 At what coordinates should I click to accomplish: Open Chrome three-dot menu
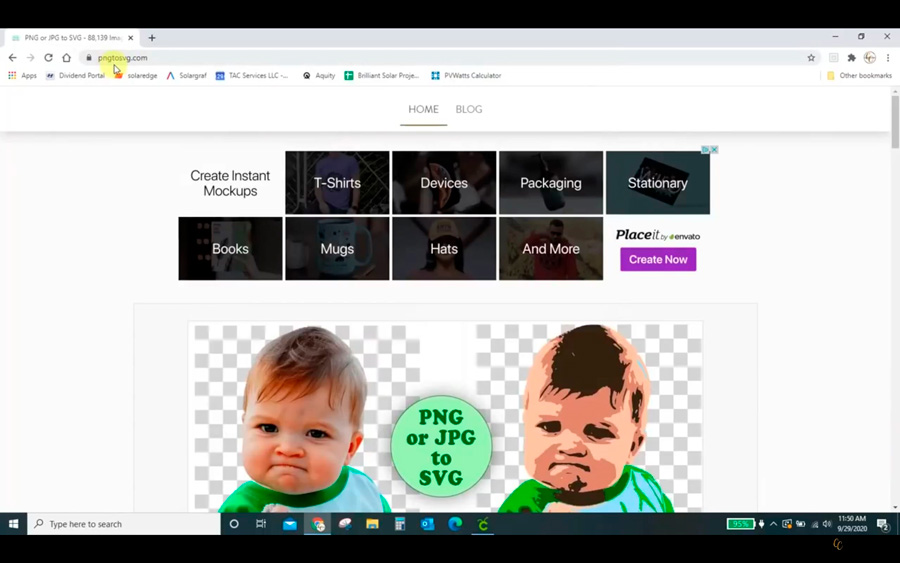(x=888, y=57)
